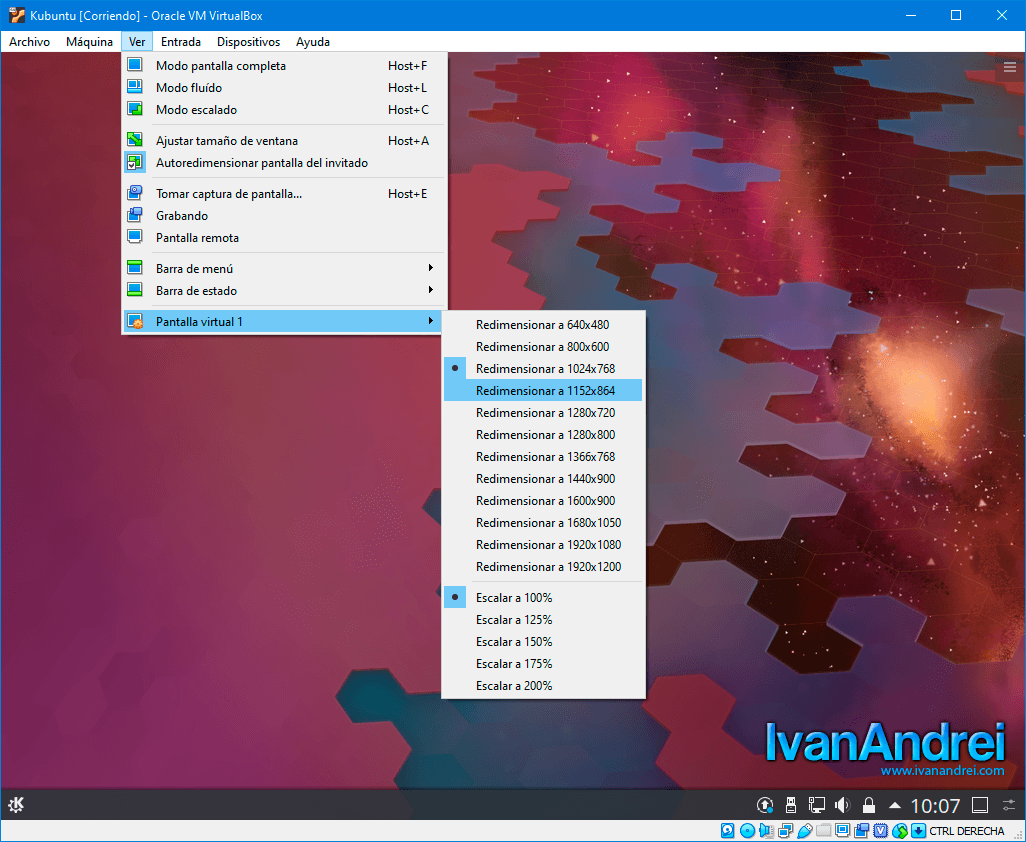Expand the Barra de menú submenu
The width and height of the screenshot is (1026, 842).
coord(284,269)
